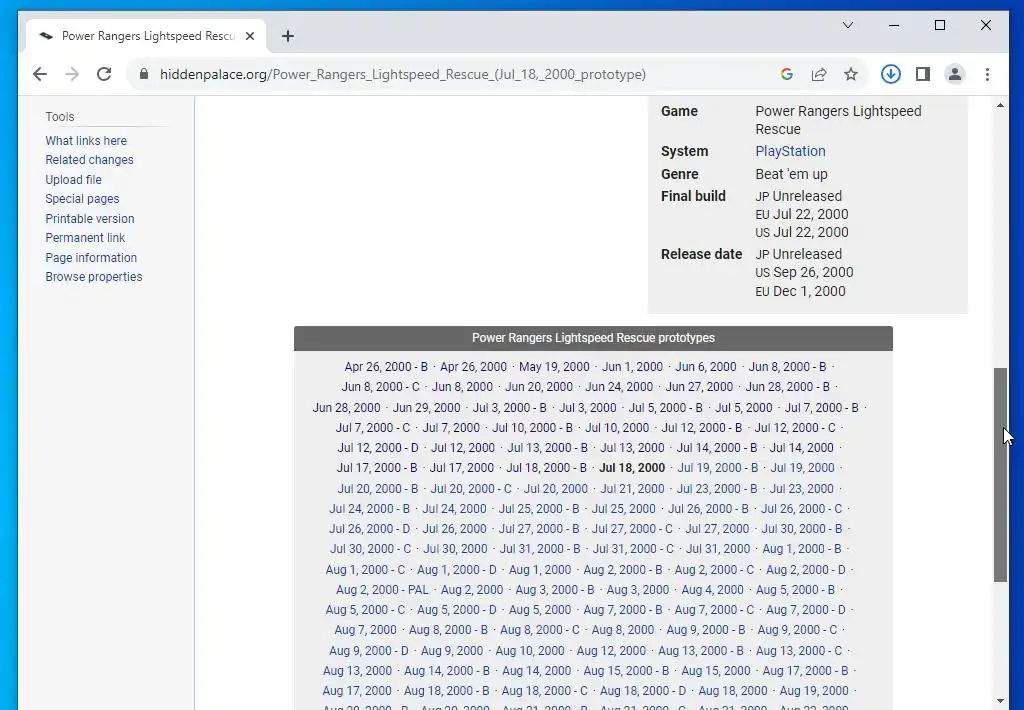Open Browse properties link
Viewport: 1024px width, 710px height.
tap(93, 277)
